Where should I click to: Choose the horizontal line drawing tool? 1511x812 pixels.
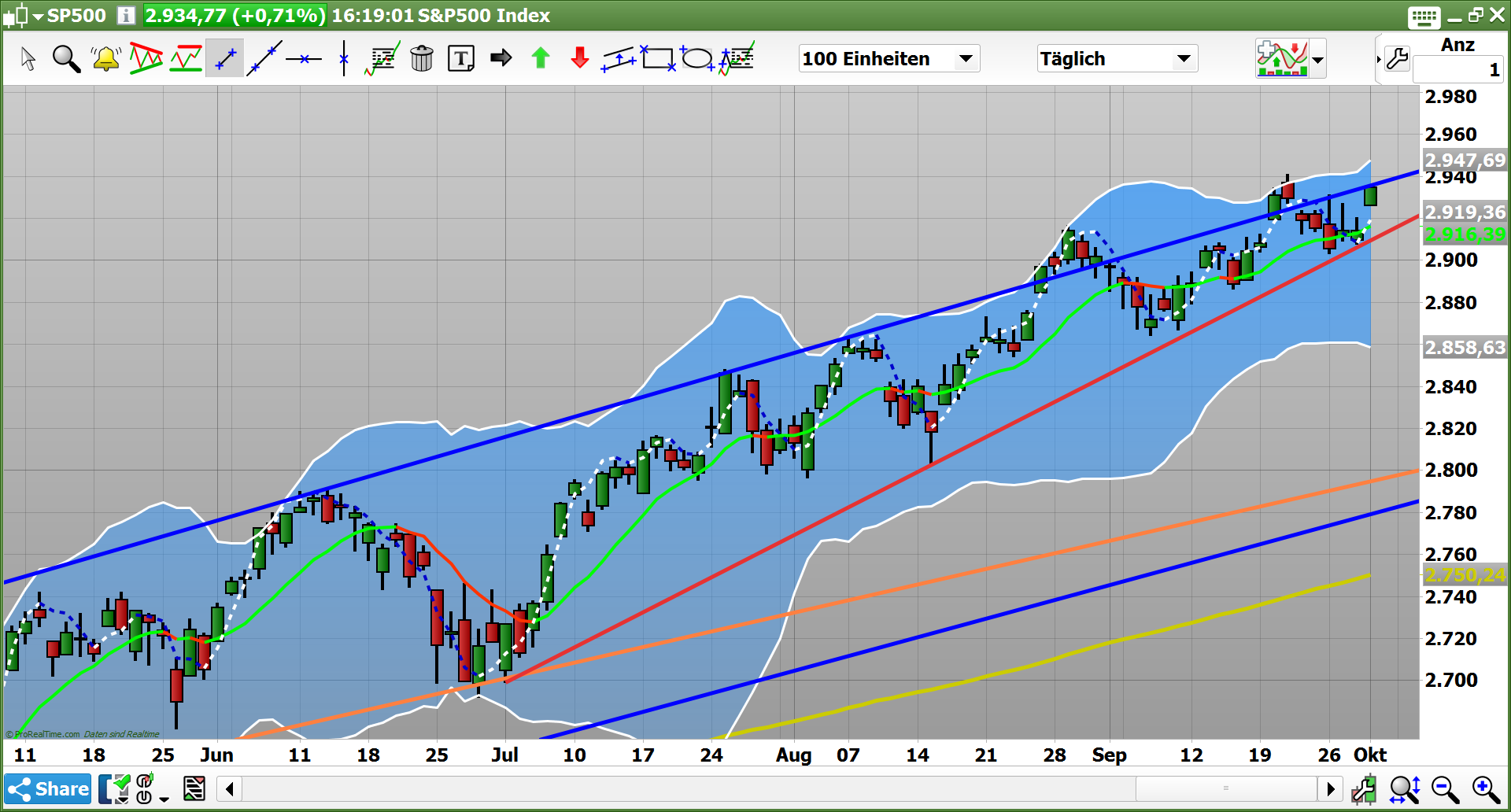(x=304, y=59)
